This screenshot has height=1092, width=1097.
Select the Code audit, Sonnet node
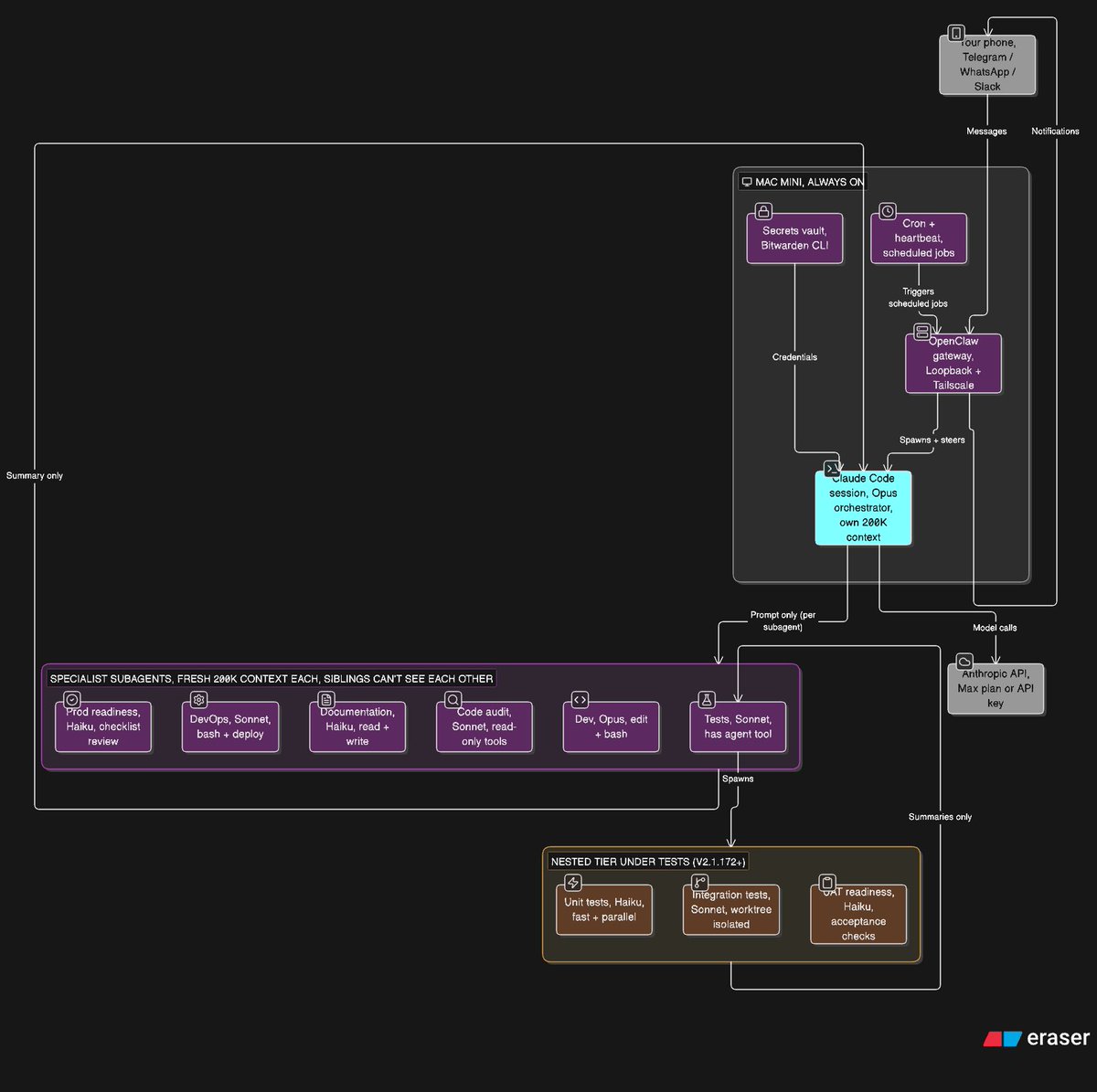[x=484, y=726]
